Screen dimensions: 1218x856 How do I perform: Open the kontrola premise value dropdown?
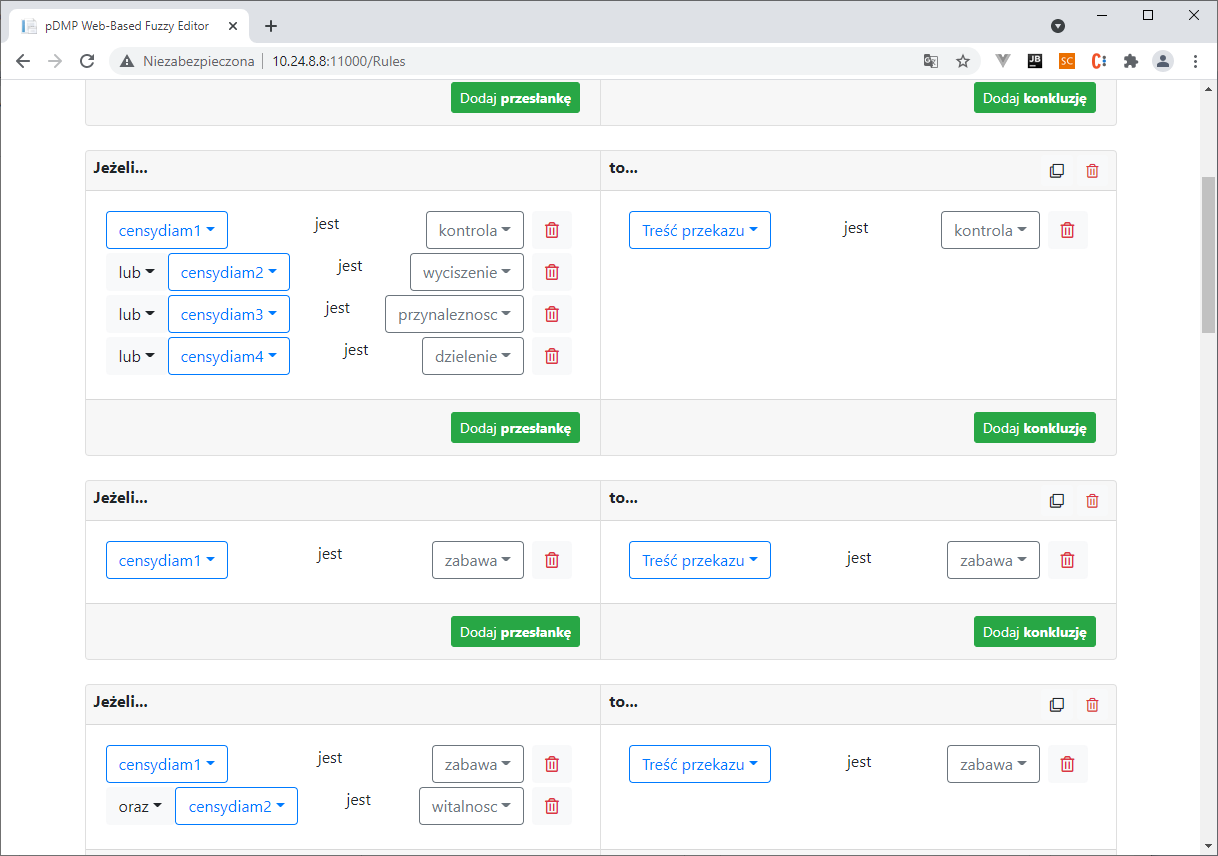(x=475, y=230)
